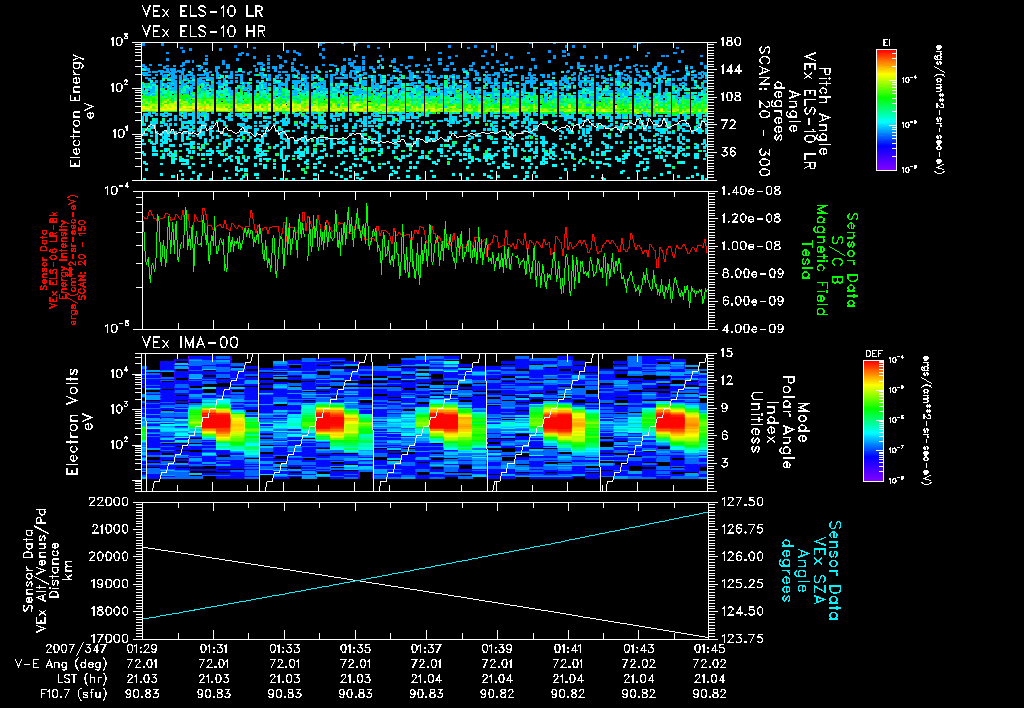Click the DEF color bar legend
This screenshot has width=1024, height=708.
(873, 421)
